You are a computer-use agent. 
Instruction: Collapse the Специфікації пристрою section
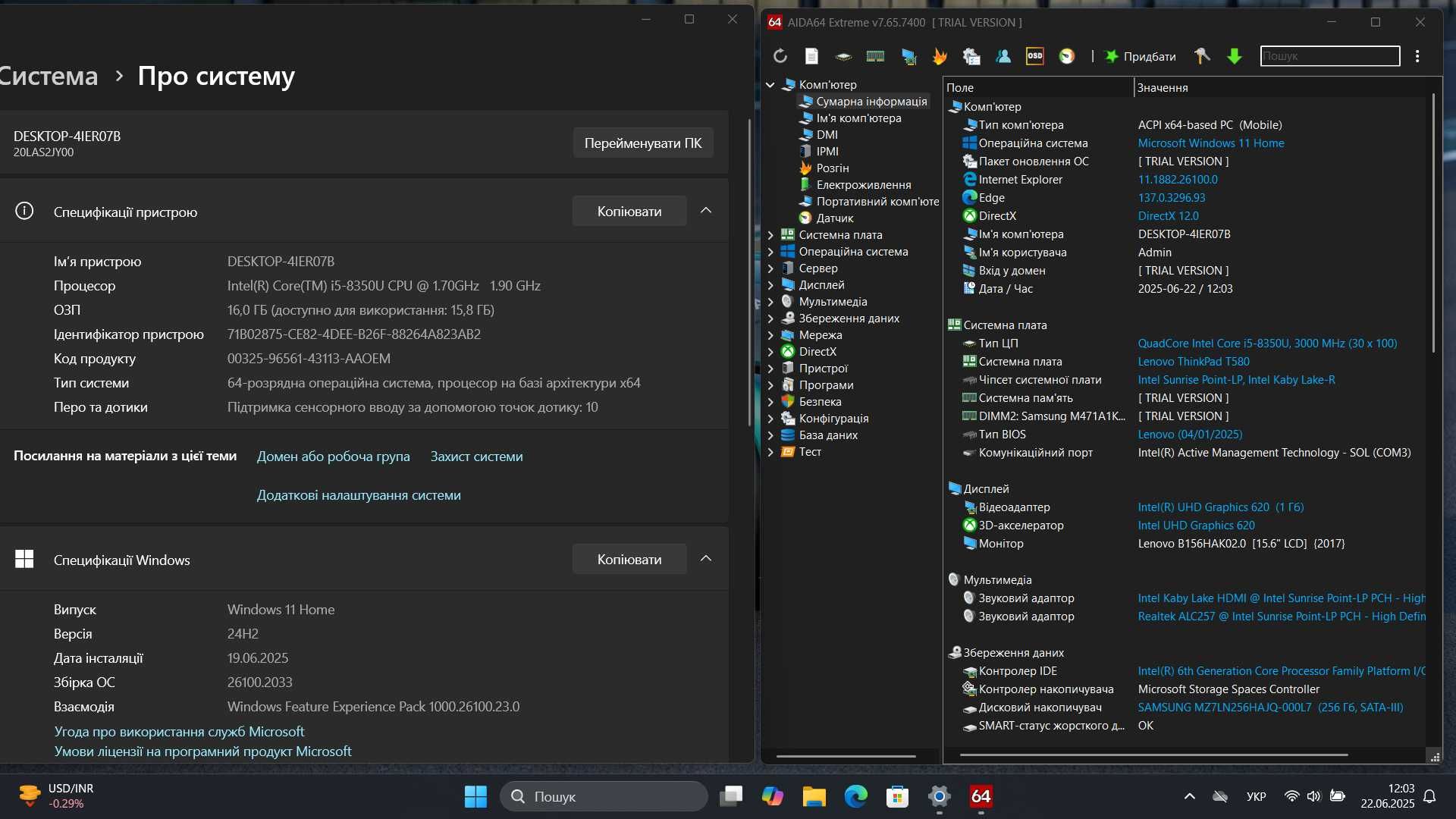[x=706, y=211]
